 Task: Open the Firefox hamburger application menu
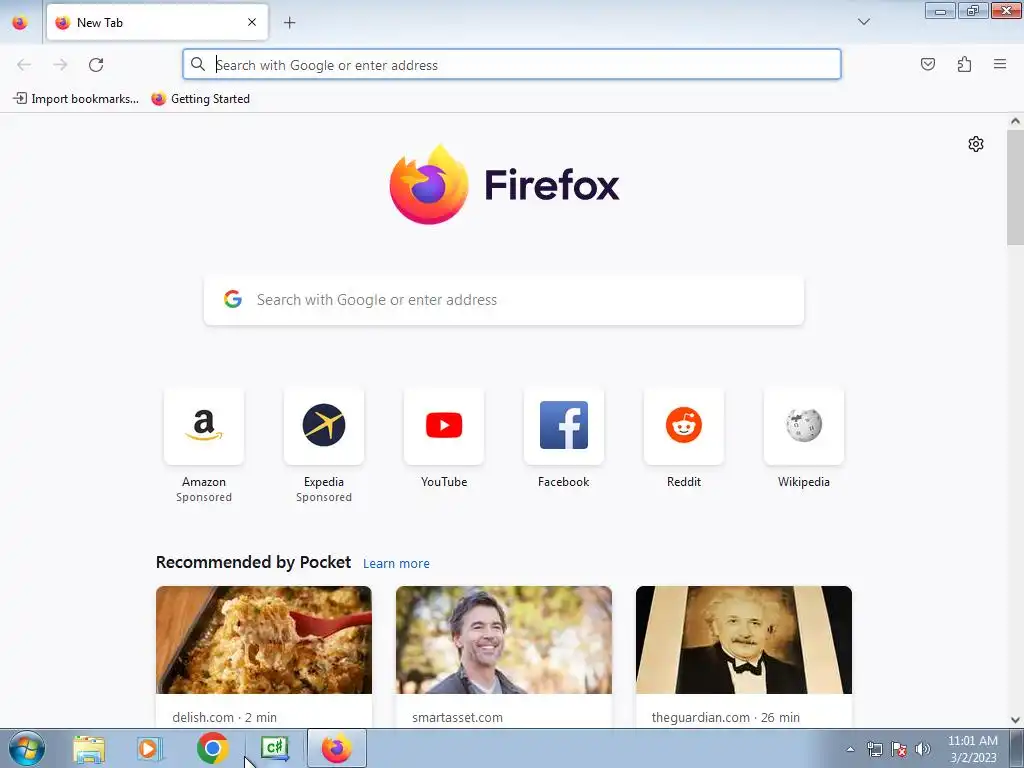[1000, 64]
